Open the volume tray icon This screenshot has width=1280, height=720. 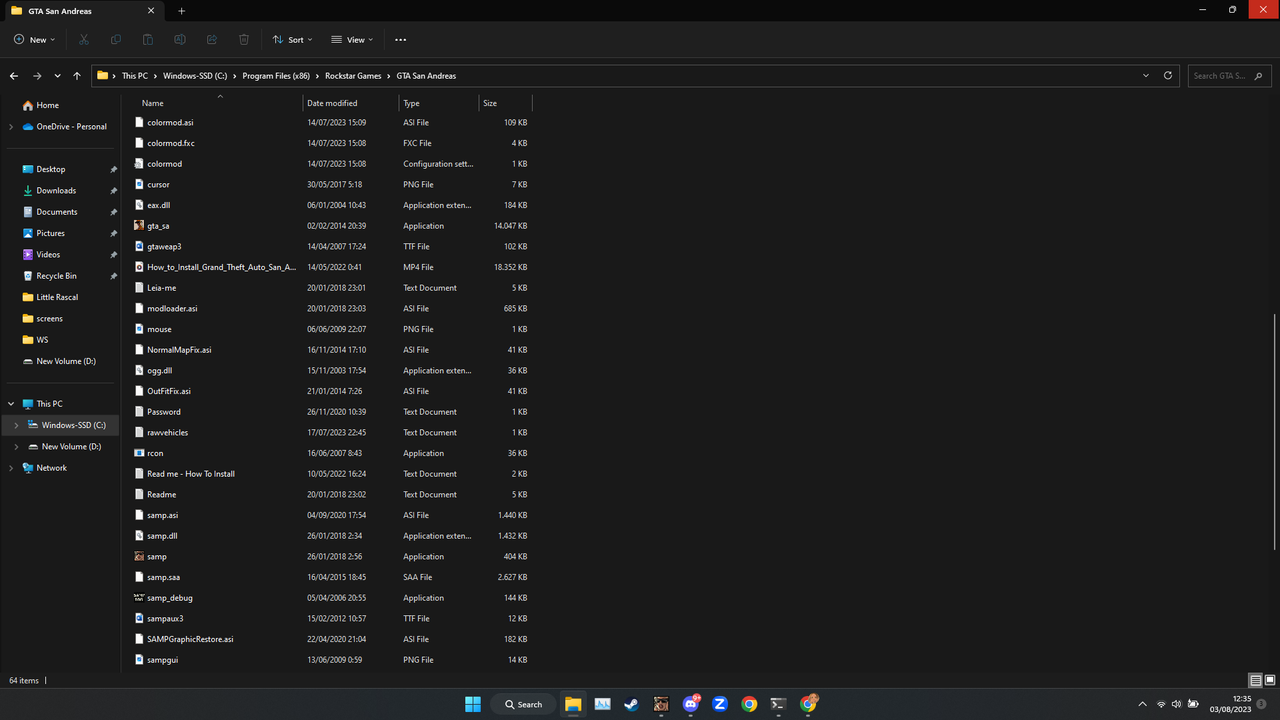(x=1176, y=705)
